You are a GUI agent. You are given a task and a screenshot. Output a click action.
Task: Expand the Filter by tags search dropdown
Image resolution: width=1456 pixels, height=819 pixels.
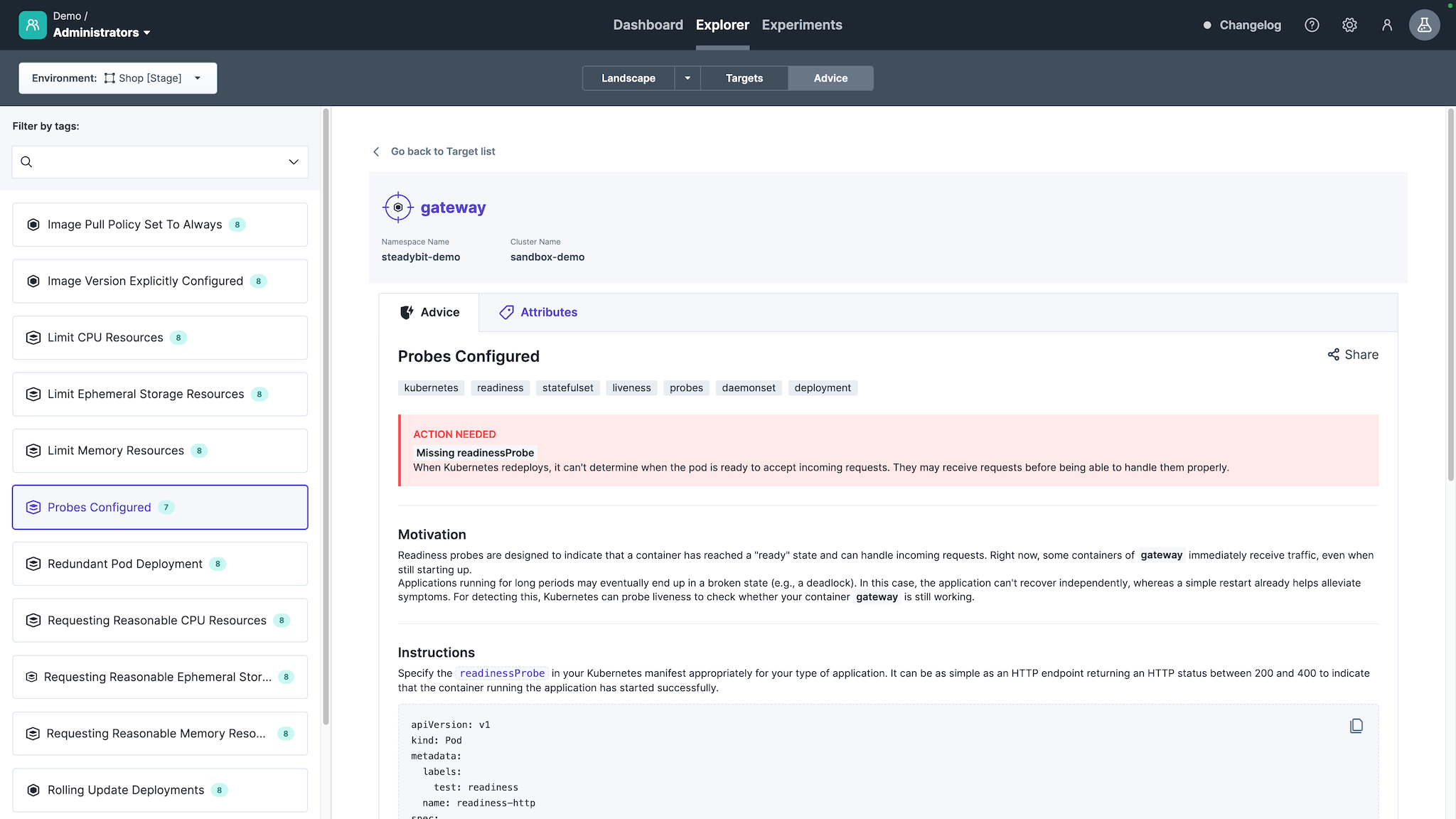pos(294,162)
